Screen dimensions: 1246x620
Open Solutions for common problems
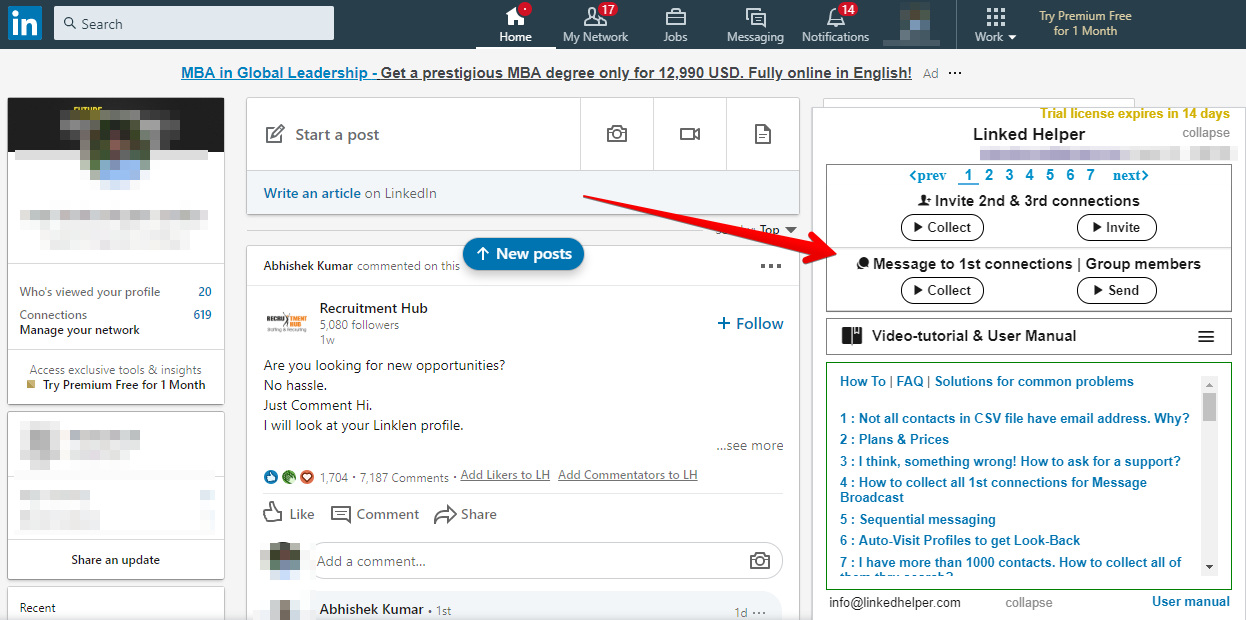(x=1034, y=381)
